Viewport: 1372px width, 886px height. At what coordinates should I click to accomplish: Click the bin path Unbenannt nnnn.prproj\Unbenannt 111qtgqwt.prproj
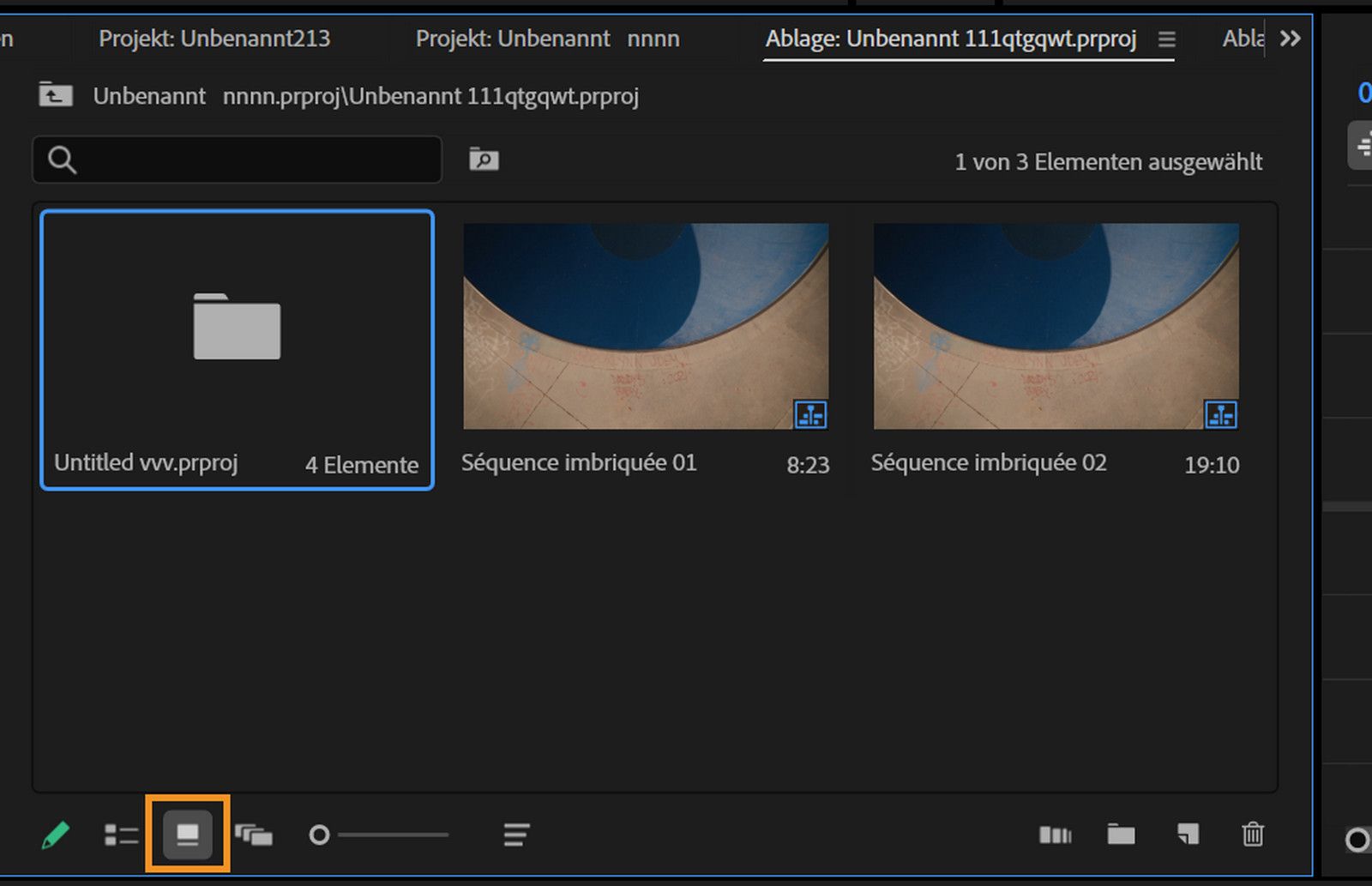pyautogui.click(x=366, y=96)
